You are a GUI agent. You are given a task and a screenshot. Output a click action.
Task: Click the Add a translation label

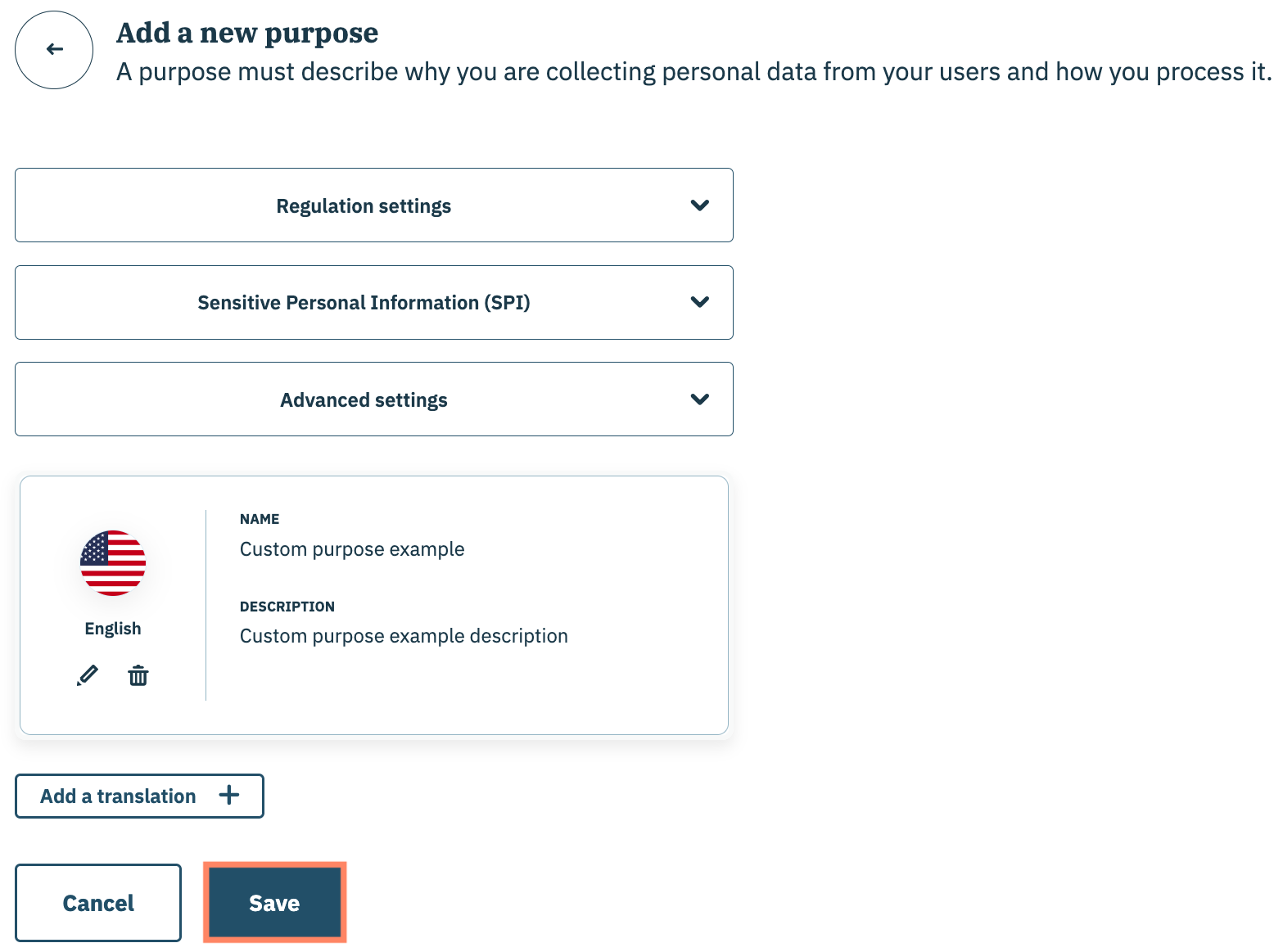[x=118, y=796]
